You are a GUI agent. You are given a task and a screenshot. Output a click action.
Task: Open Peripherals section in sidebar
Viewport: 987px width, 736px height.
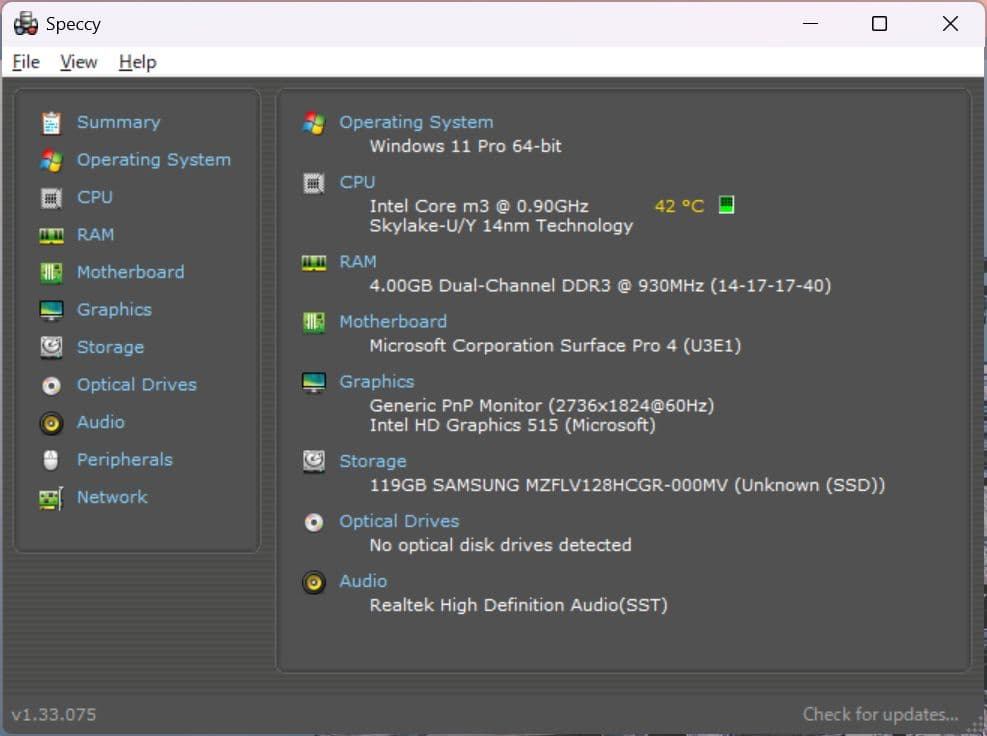point(125,460)
